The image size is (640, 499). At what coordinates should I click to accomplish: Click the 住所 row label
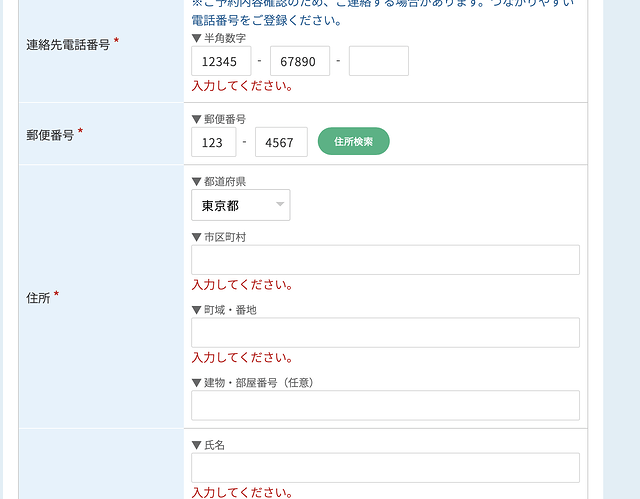(x=38, y=298)
